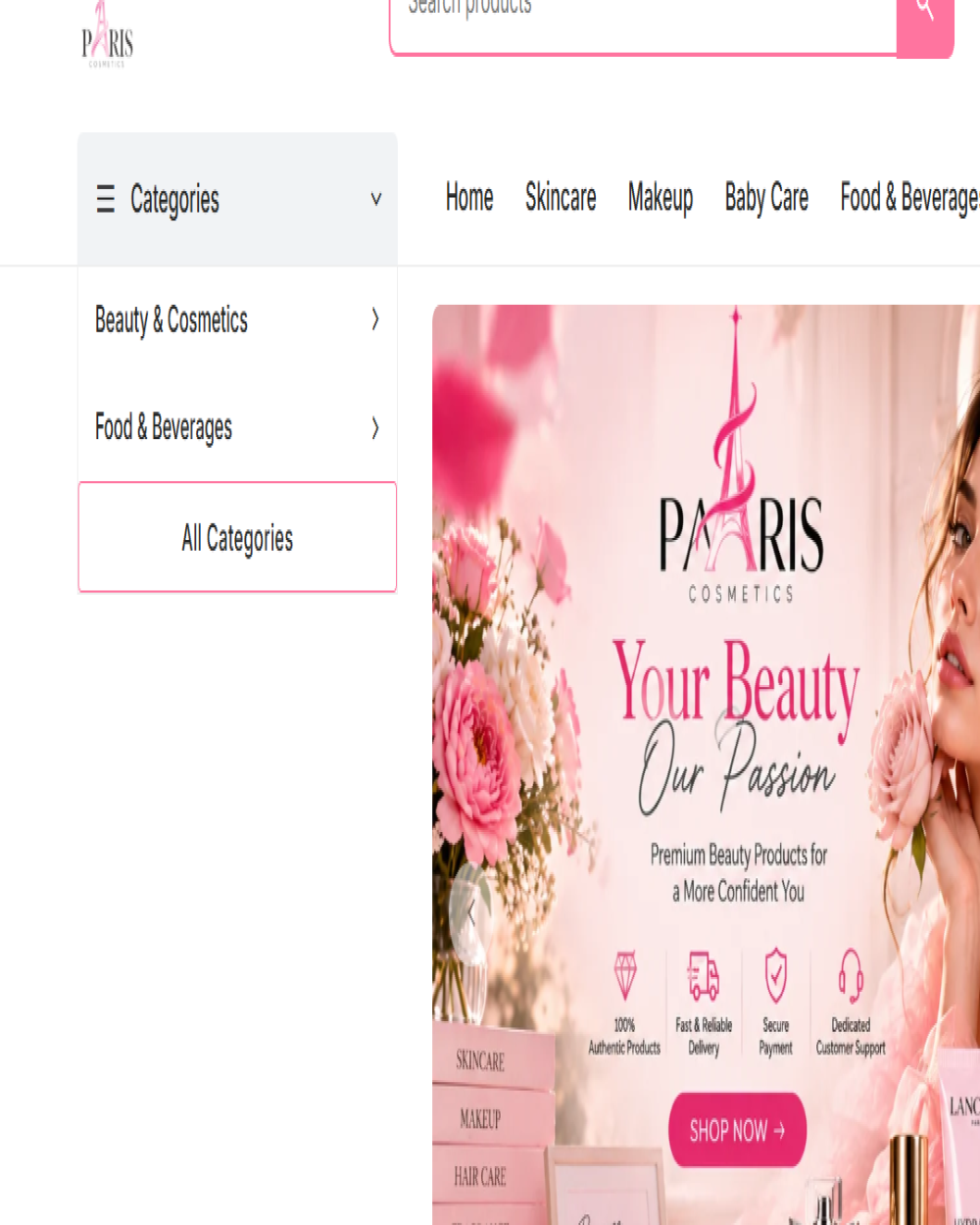Click the SHOP NOW banner button

pos(737,1131)
